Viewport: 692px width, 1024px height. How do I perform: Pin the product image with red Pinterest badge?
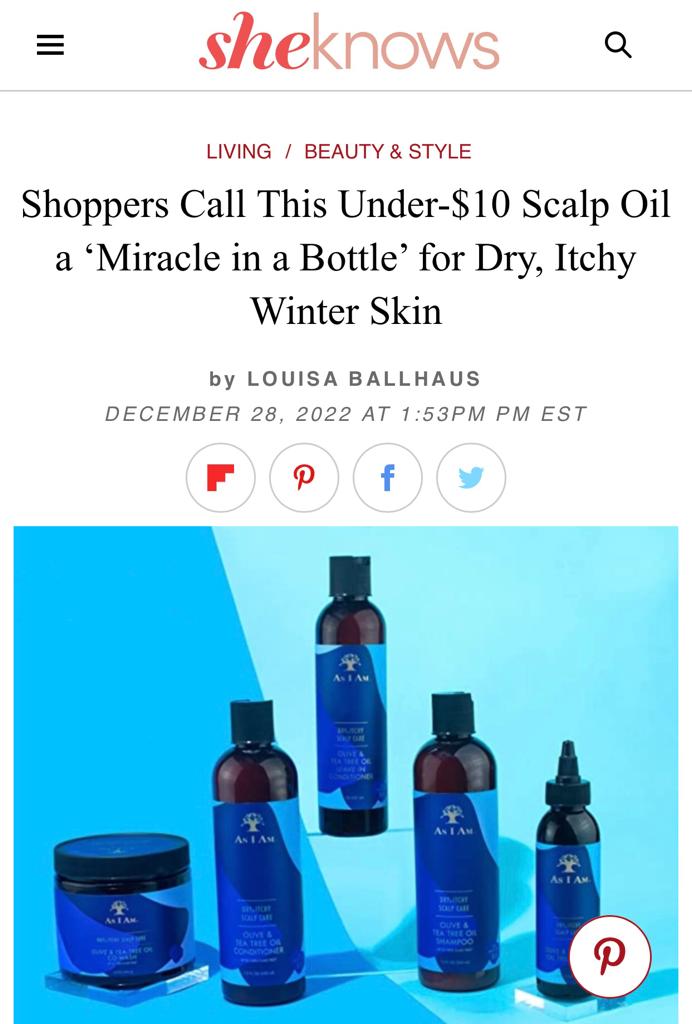tap(610, 956)
